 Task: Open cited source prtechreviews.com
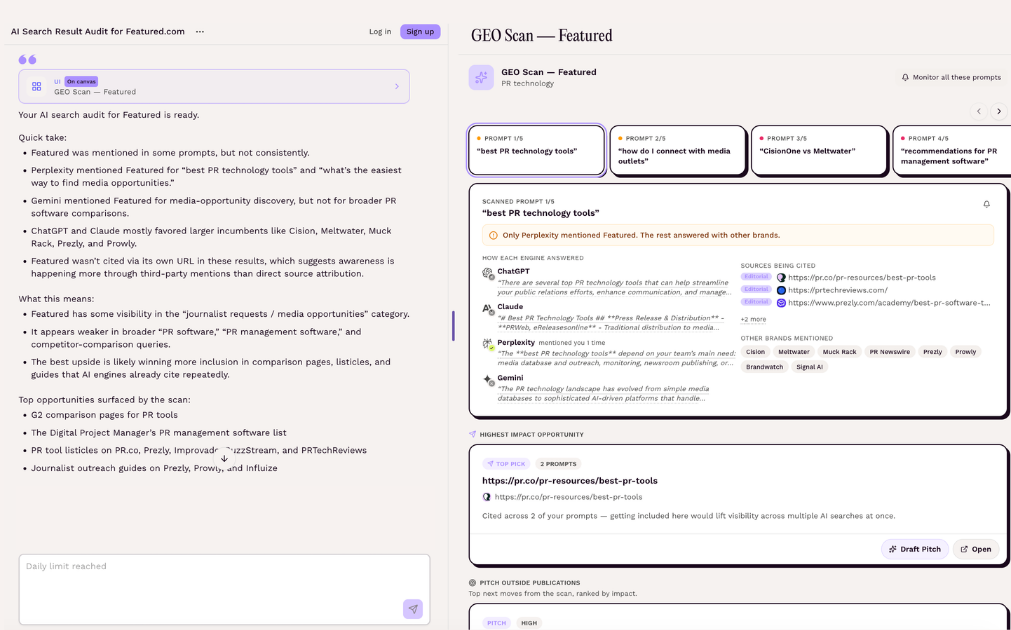[838, 290]
